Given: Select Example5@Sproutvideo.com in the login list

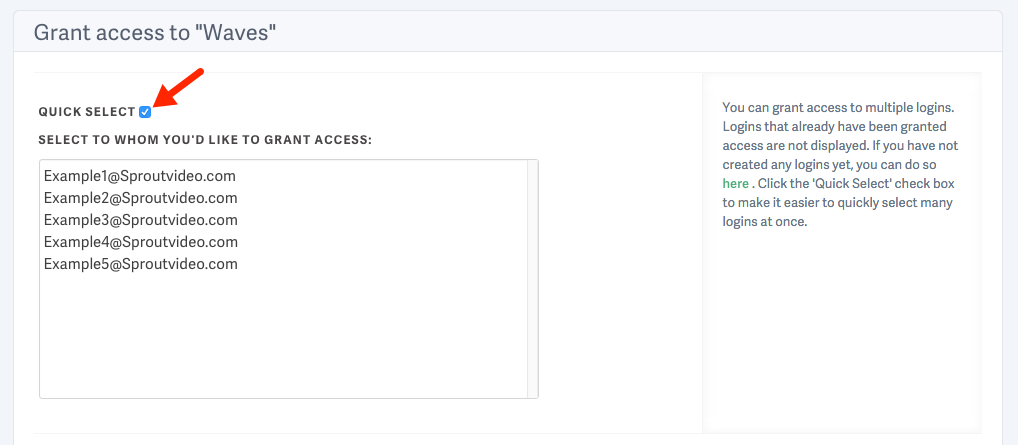Looking at the screenshot, I should [x=283, y=264].
